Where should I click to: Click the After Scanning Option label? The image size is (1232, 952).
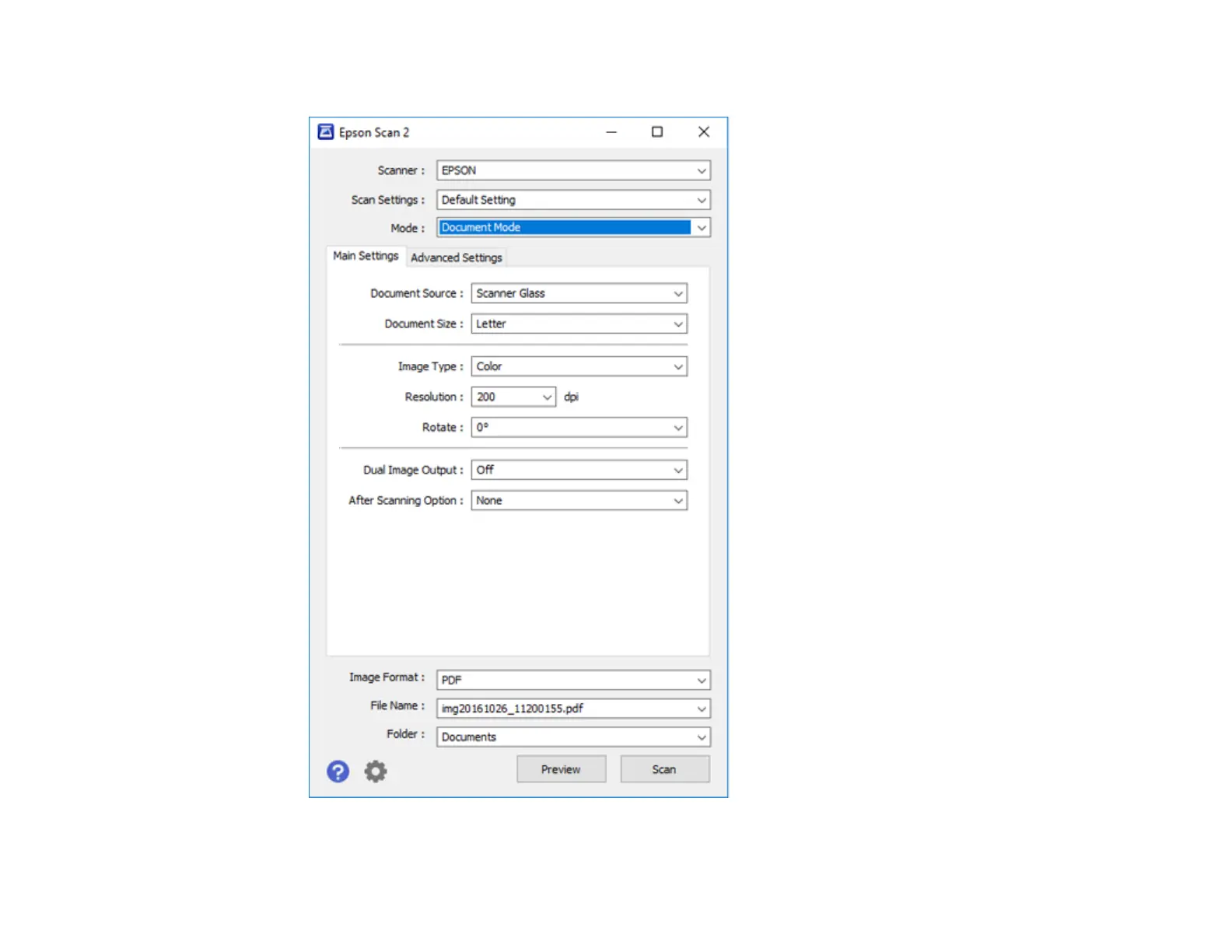click(405, 500)
